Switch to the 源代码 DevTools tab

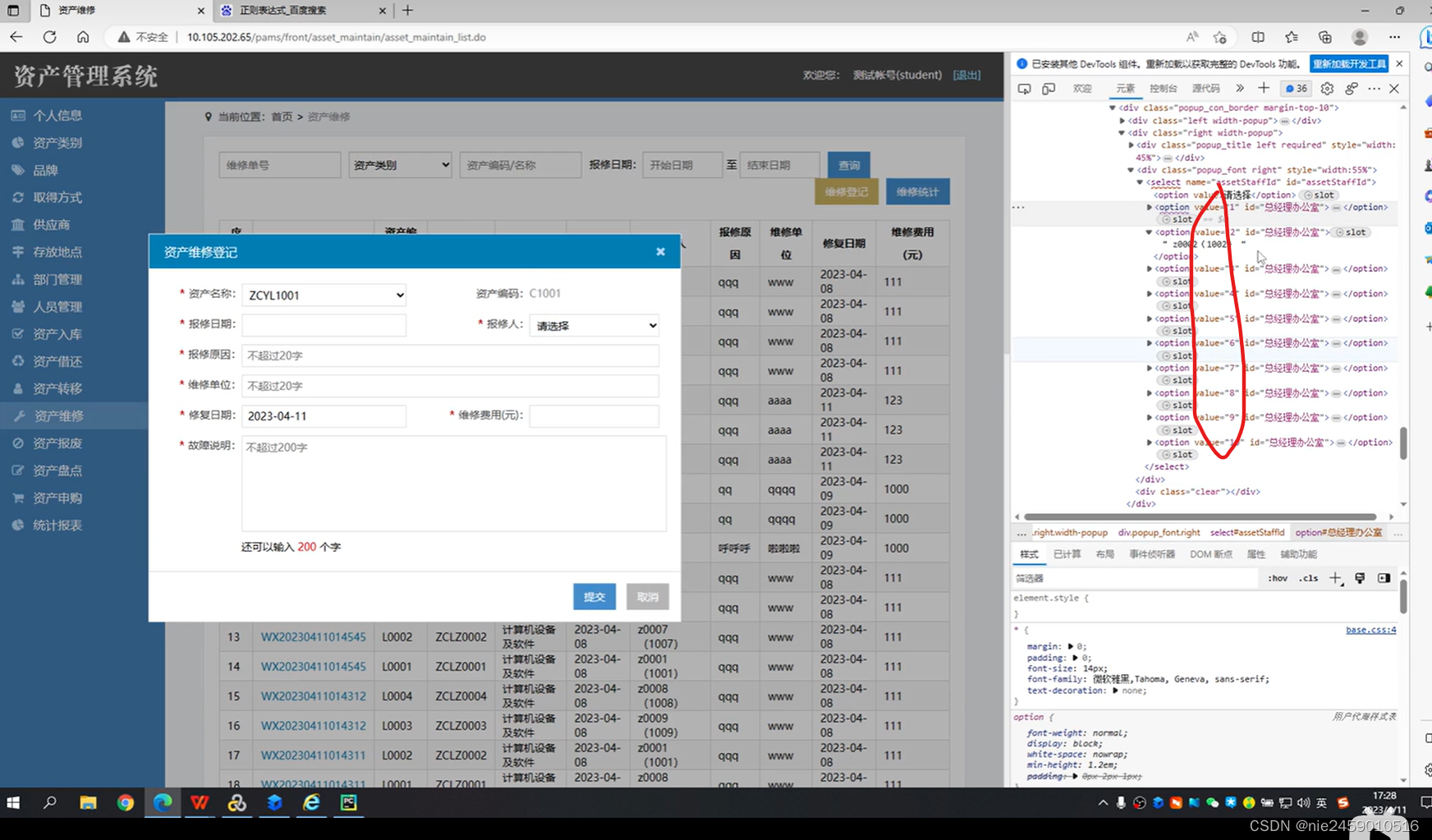(1206, 89)
